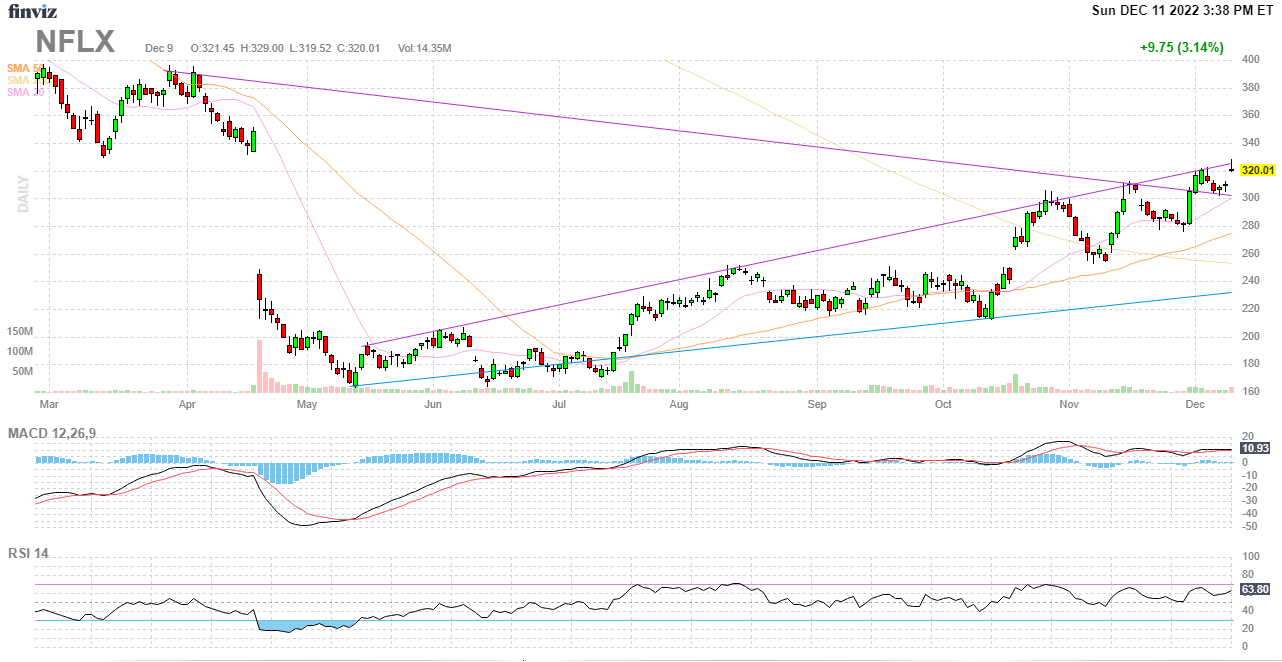Click the tall red April volume bar
The image size is (1282, 662).
[x=259, y=365]
